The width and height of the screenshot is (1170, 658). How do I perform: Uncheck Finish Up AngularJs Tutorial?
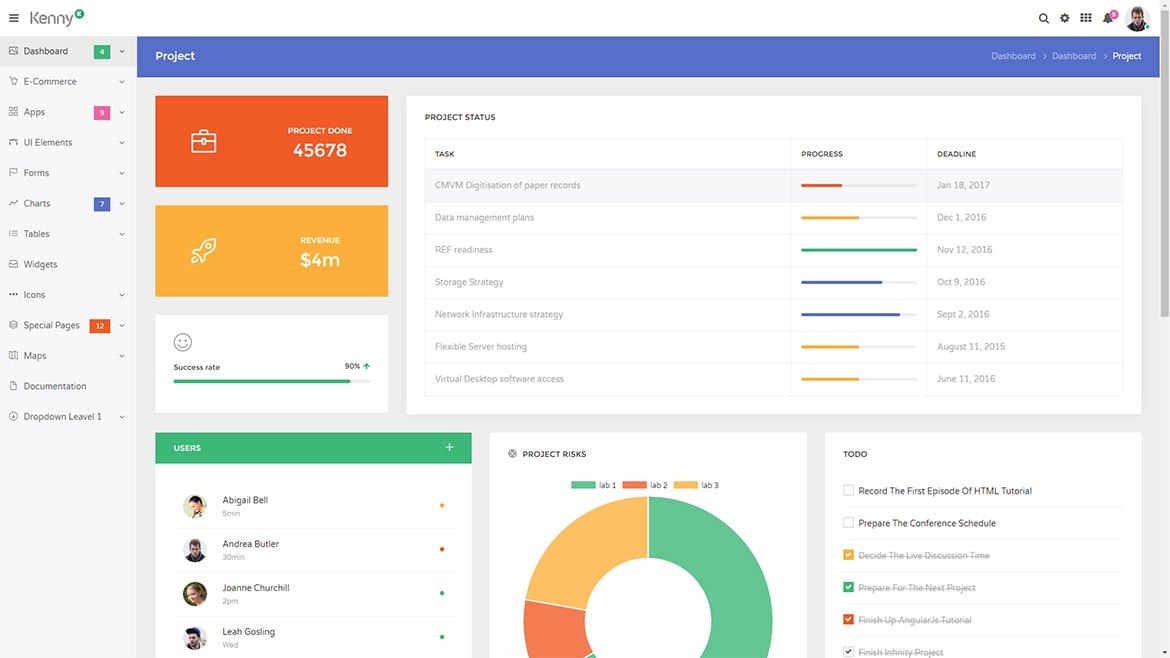tap(848, 619)
